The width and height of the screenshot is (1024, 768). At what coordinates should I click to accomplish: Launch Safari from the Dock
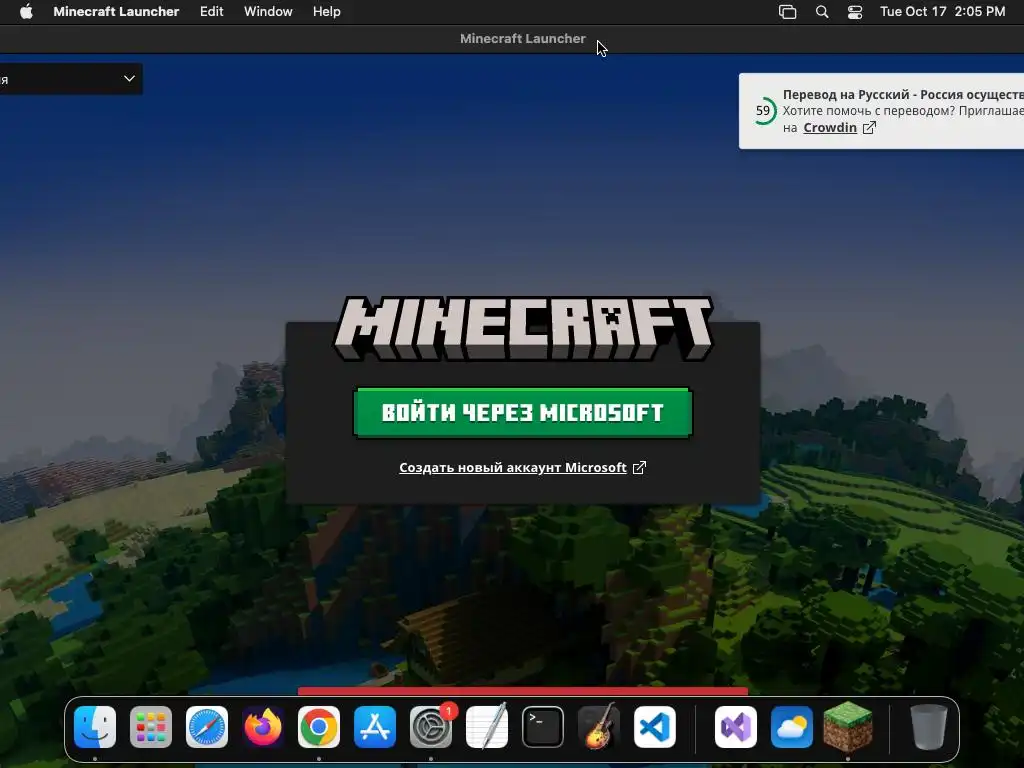tap(207, 727)
